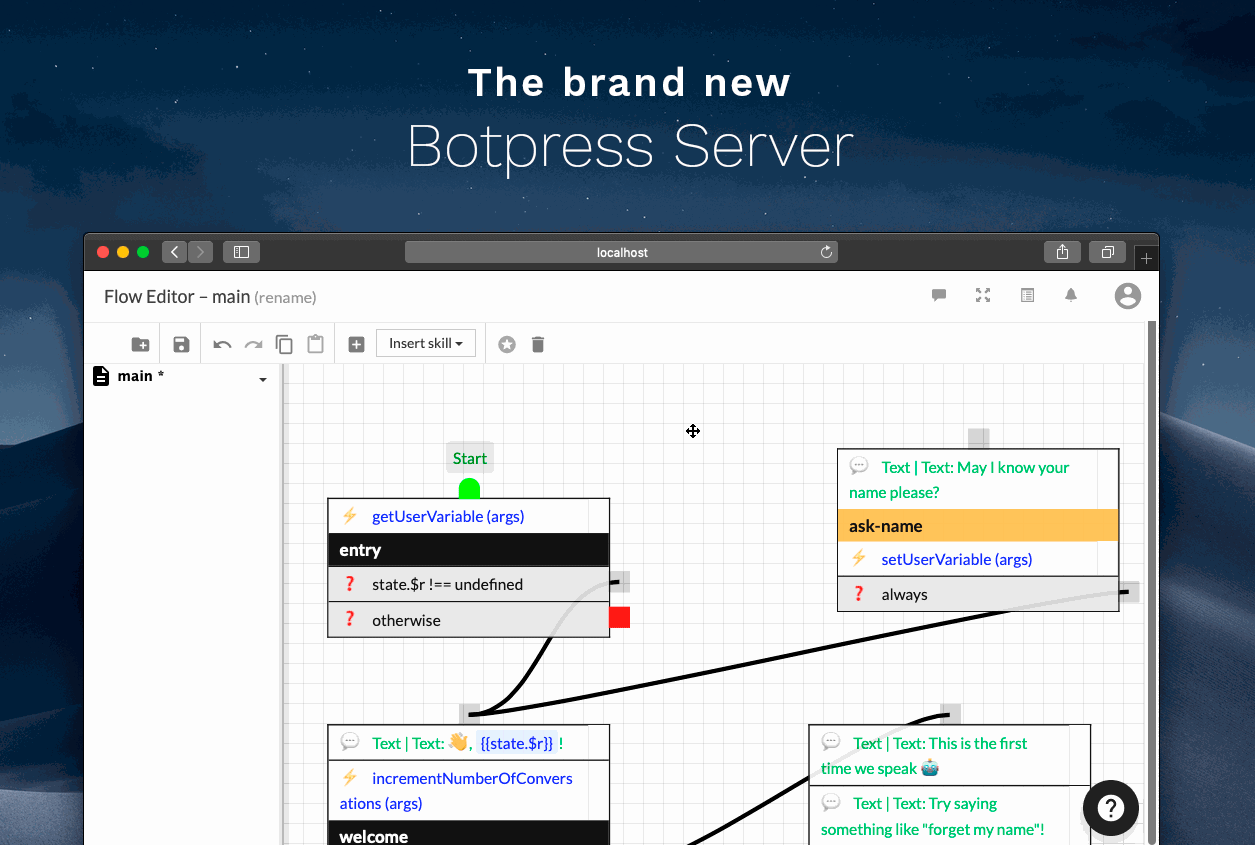
Task: Copy the selected node
Action: 284,345
